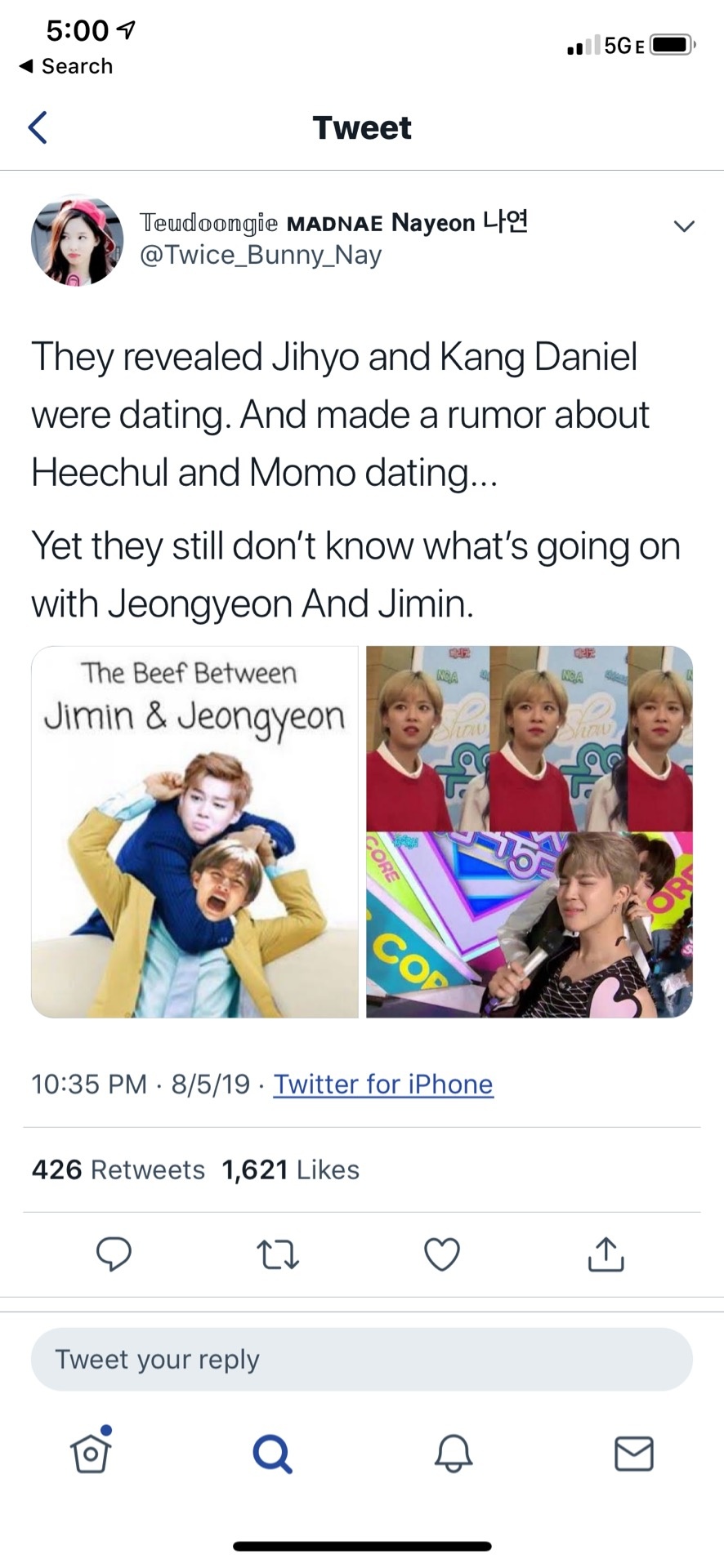Open the bottom-right stage photo thumbnail
This screenshot has height=1568, width=724.
click(x=530, y=925)
